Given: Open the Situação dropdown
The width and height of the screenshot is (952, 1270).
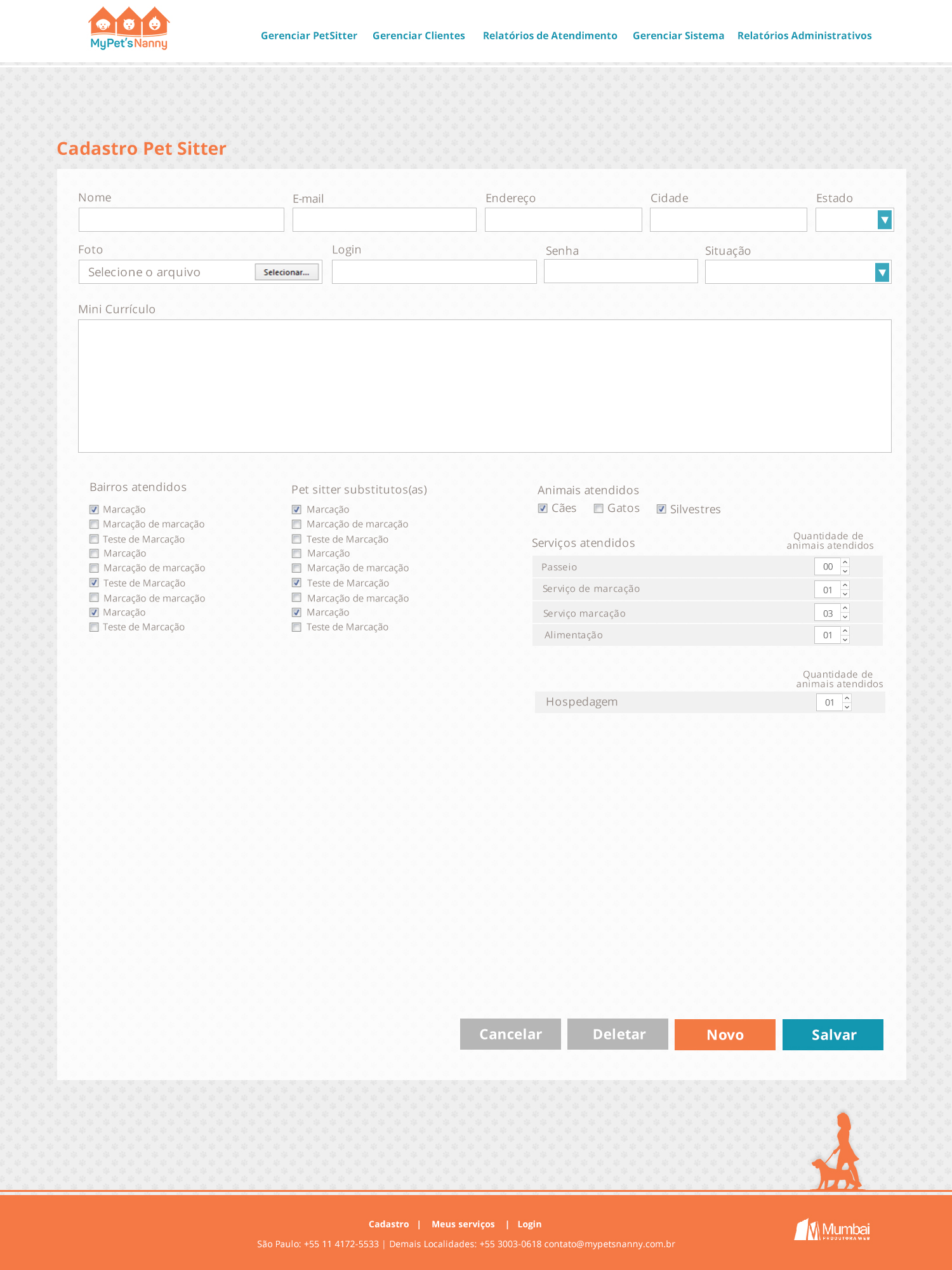Looking at the screenshot, I should point(882,272).
